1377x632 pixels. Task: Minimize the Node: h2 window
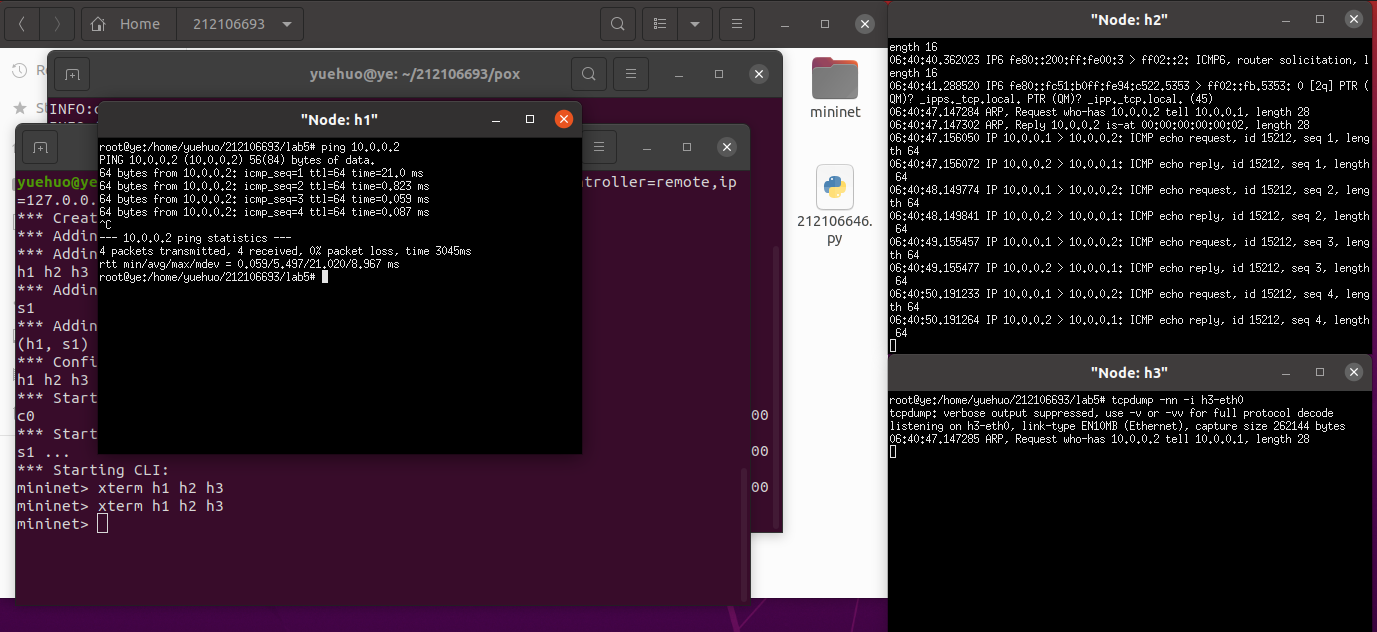click(1286, 19)
